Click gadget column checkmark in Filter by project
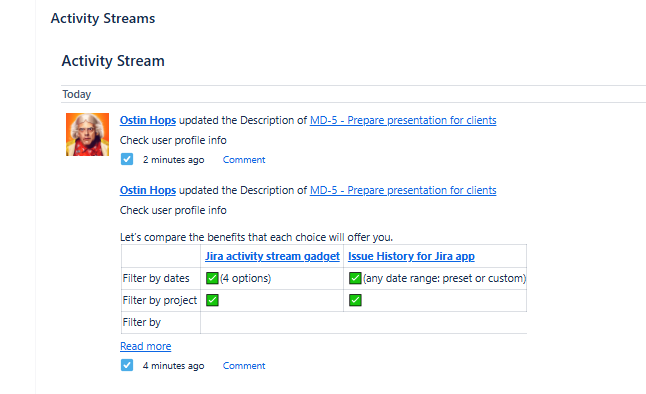 click(x=212, y=300)
